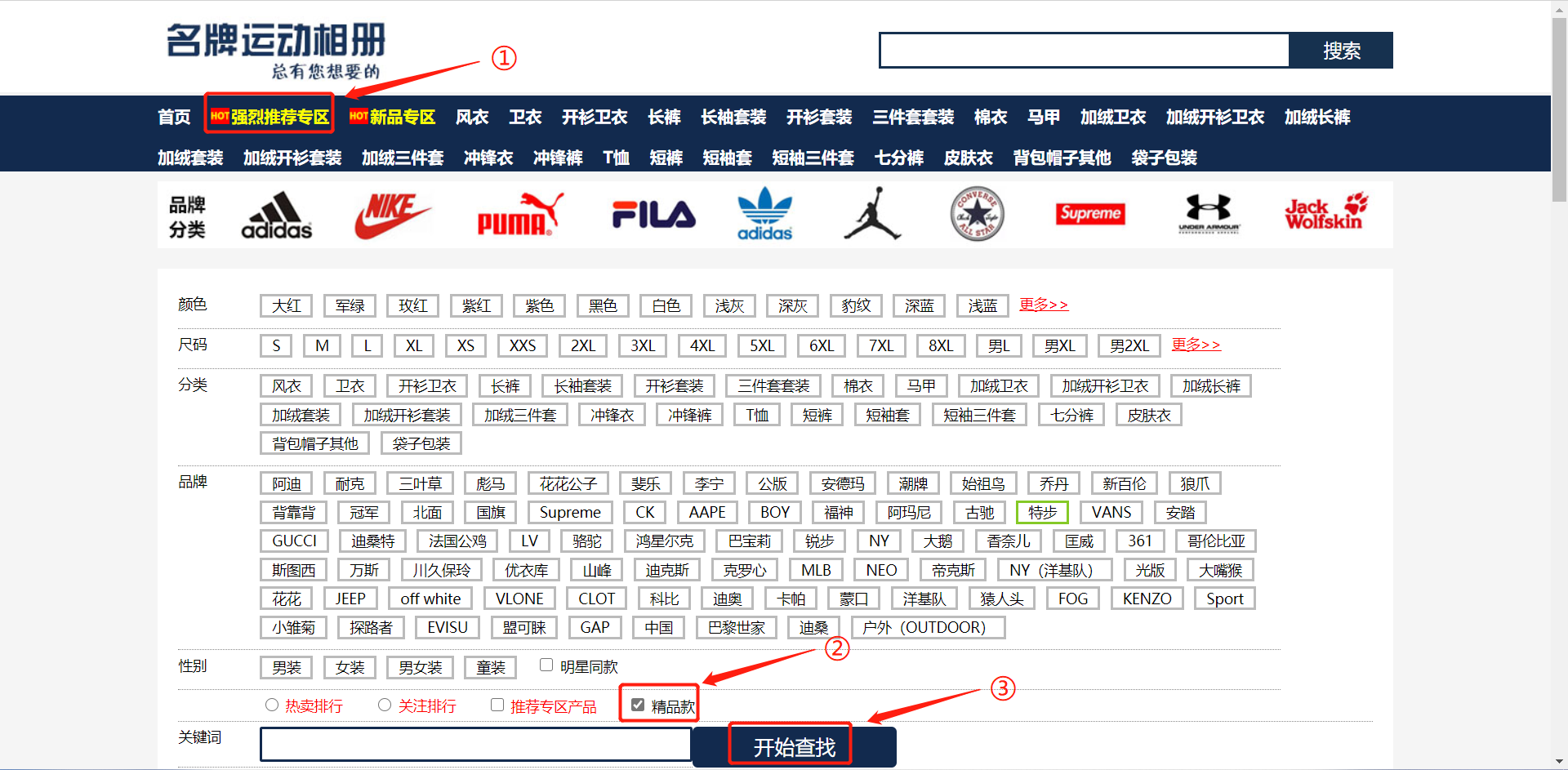Viewport: 1568px width, 770px height.
Task: Choose the 豹纹 color filter
Action: coord(856,305)
